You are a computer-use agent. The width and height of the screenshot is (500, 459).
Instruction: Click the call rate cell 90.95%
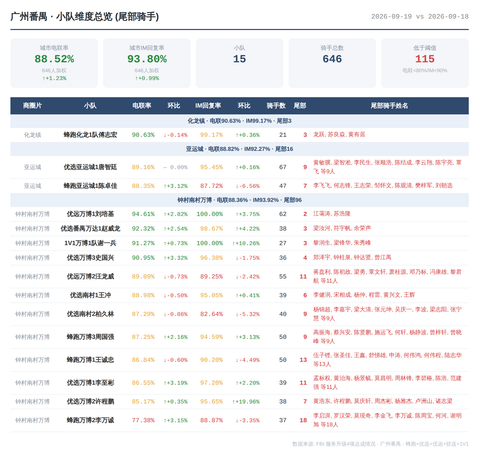click(143, 258)
